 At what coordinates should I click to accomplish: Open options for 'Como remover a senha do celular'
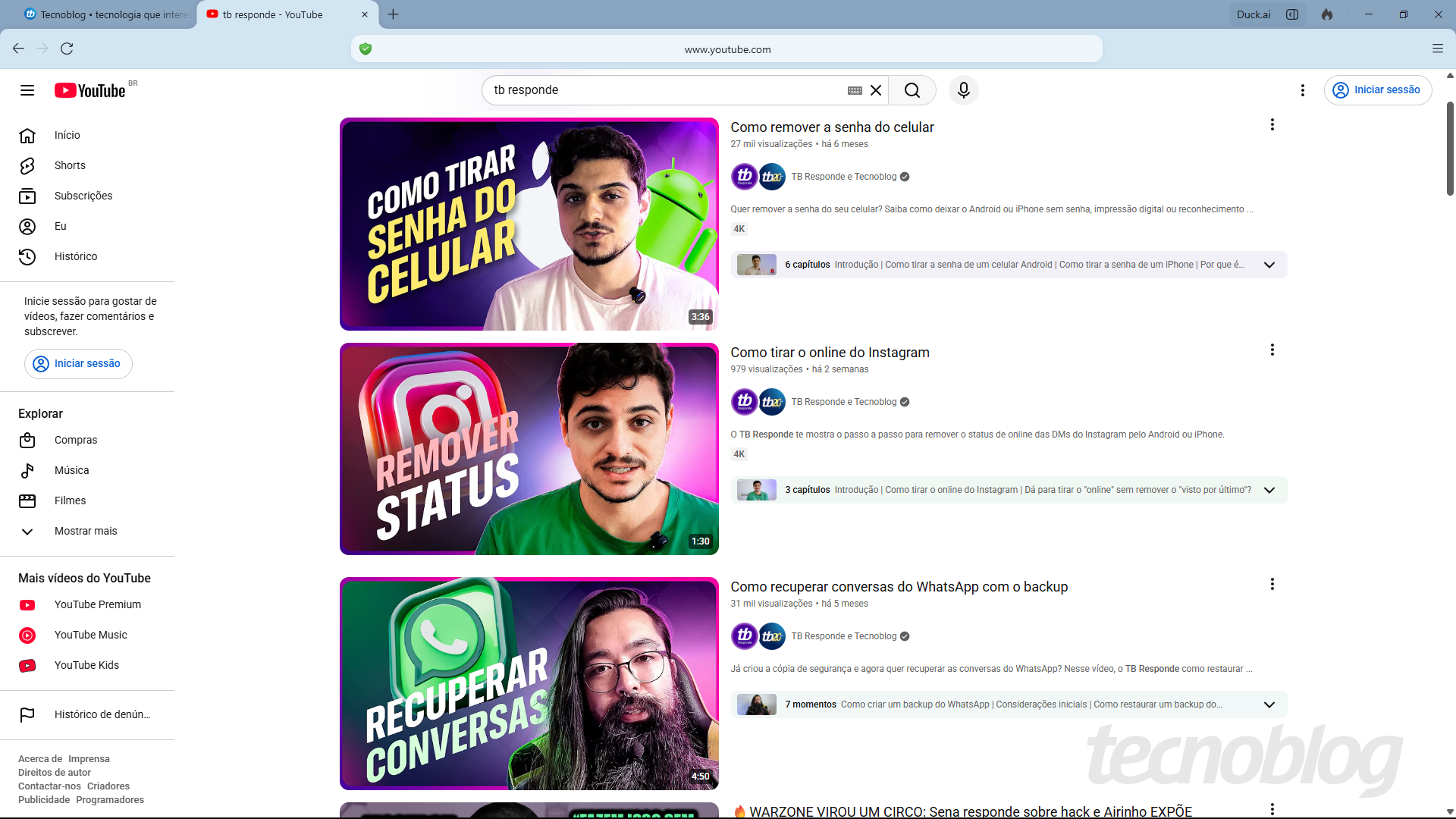pos(1272,124)
